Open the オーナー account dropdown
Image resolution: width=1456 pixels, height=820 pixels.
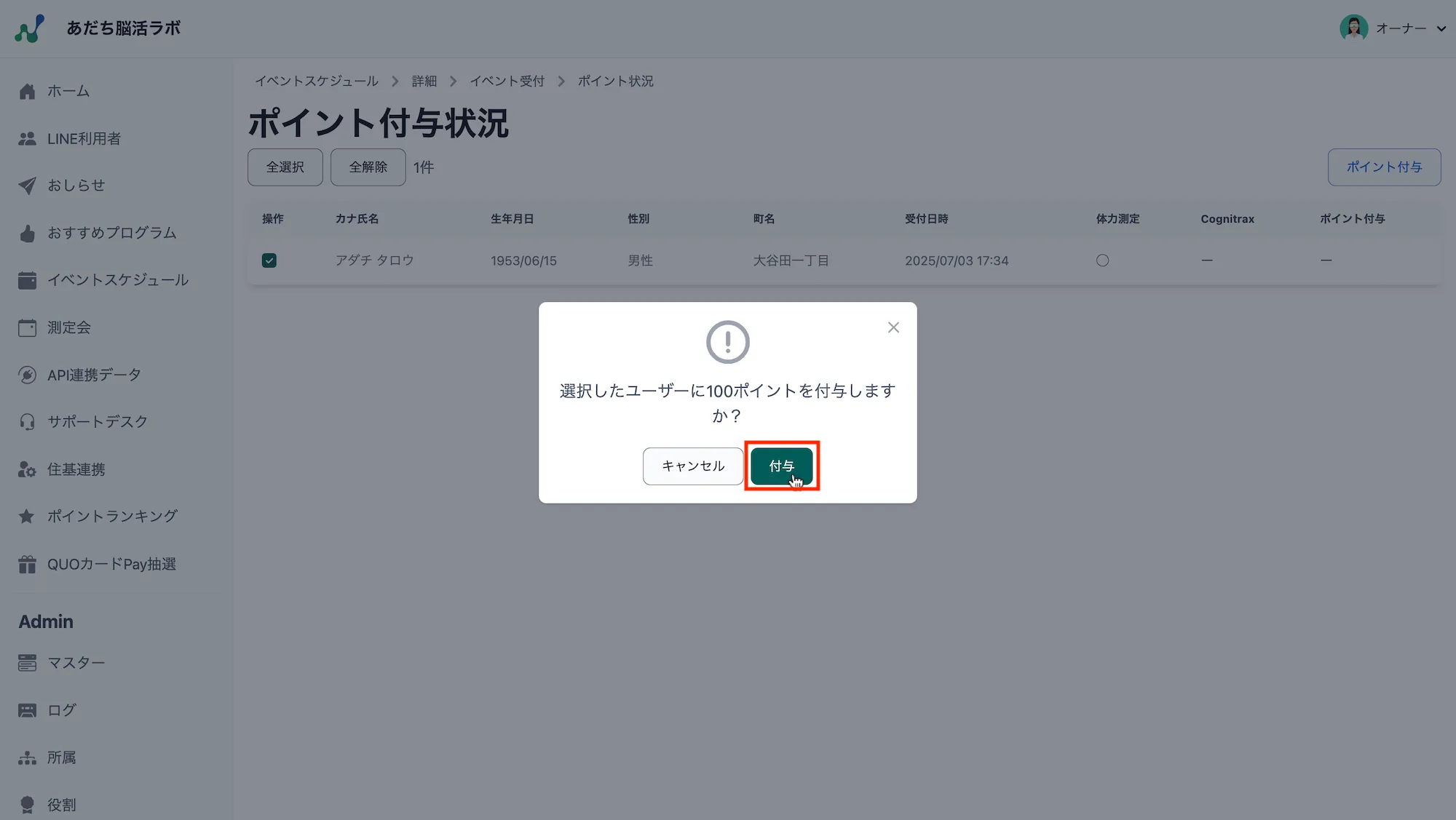tap(1400, 28)
